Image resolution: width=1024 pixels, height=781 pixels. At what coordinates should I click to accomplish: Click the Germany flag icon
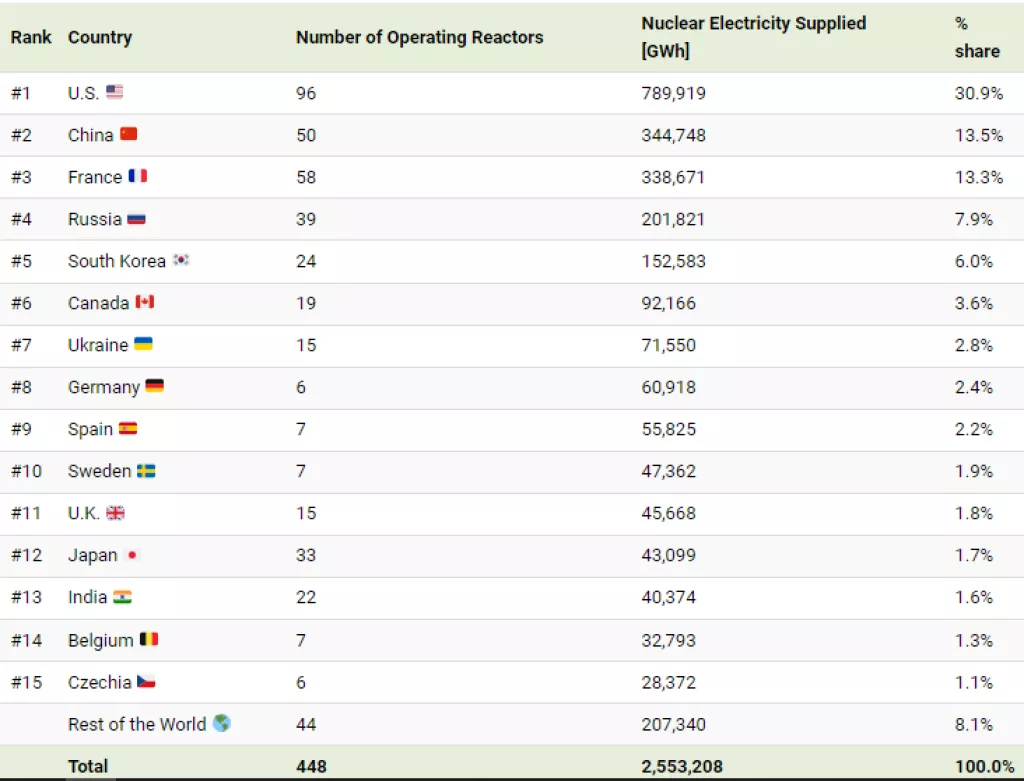tap(155, 386)
